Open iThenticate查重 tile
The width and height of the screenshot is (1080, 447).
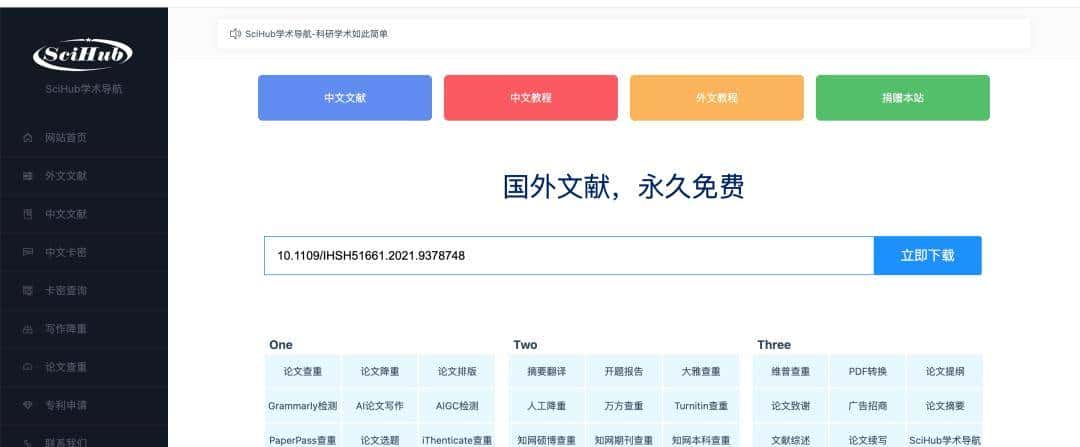tap(457, 435)
